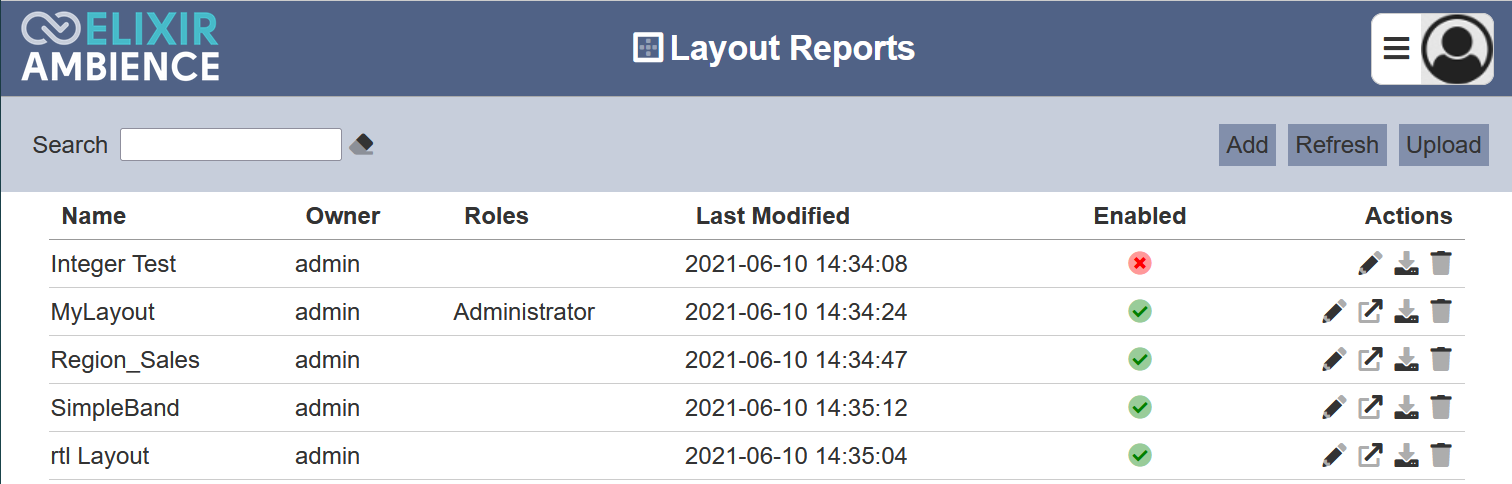1512x484 pixels.
Task: Toggle Region_Sales enabled checkmark
Action: (x=1140, y=359)
